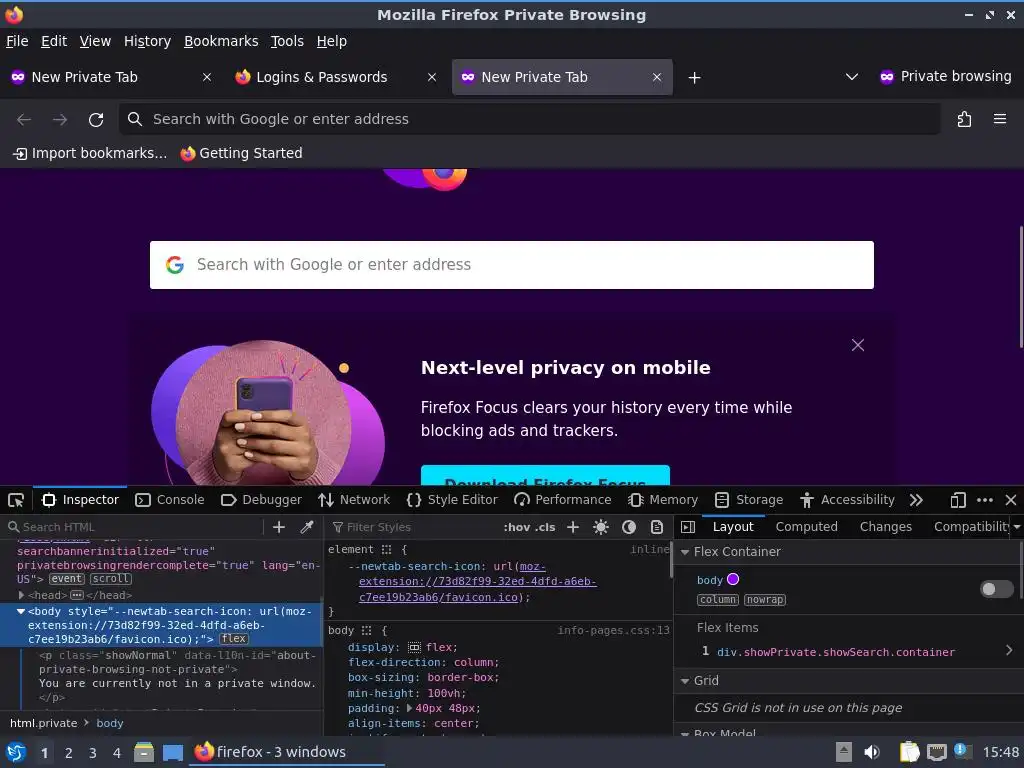The image size is (1024, 768).
Task: Toggle the body flexbox overlay switch
Action: click(x=997, y=589)
